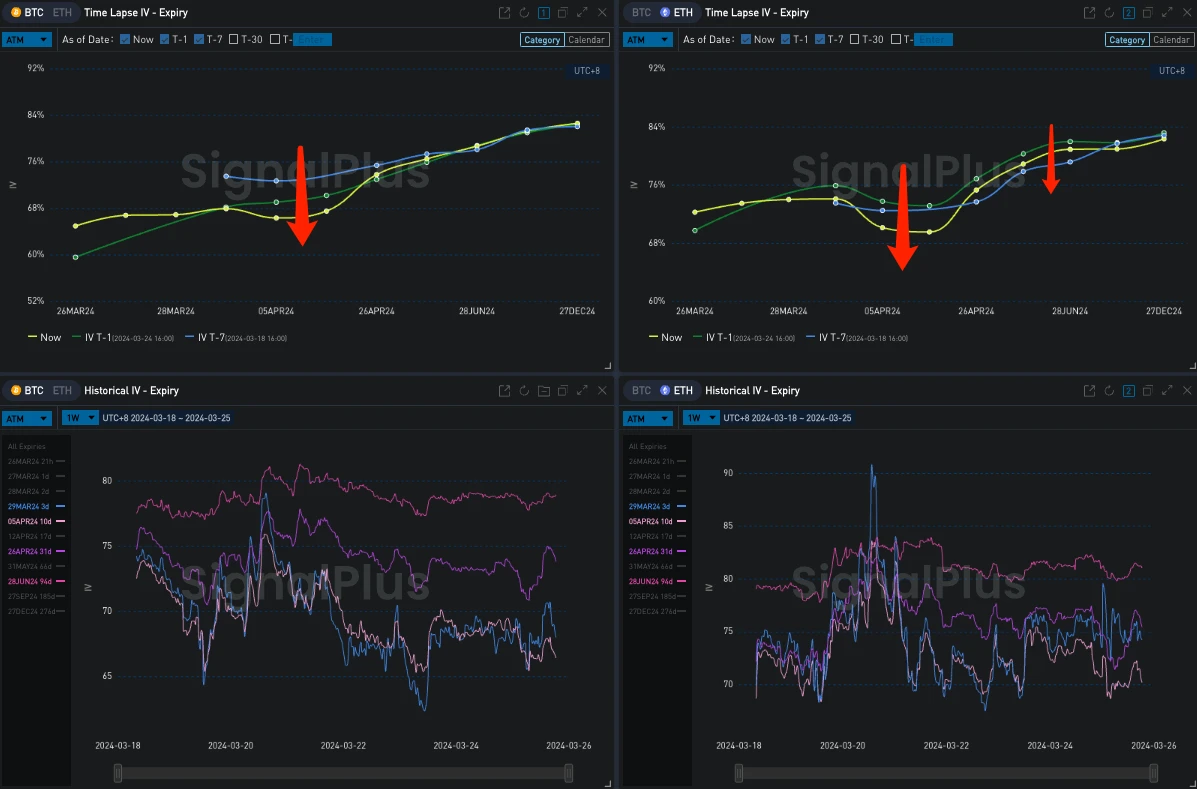Expand ETH Time Lapse IV panel to fullscreen

[1165, 13]
